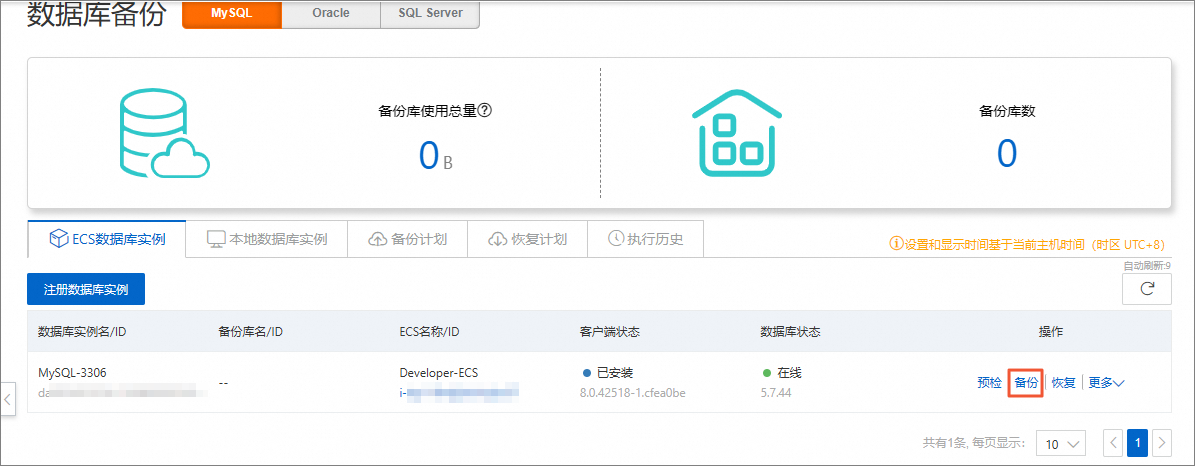
Task: Go to the previous page arrow
Action: (1114, 442)
